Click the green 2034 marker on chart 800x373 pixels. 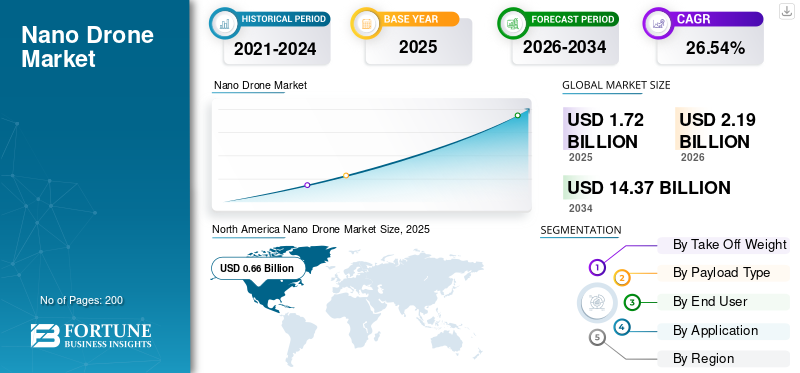tap(517, 115)
